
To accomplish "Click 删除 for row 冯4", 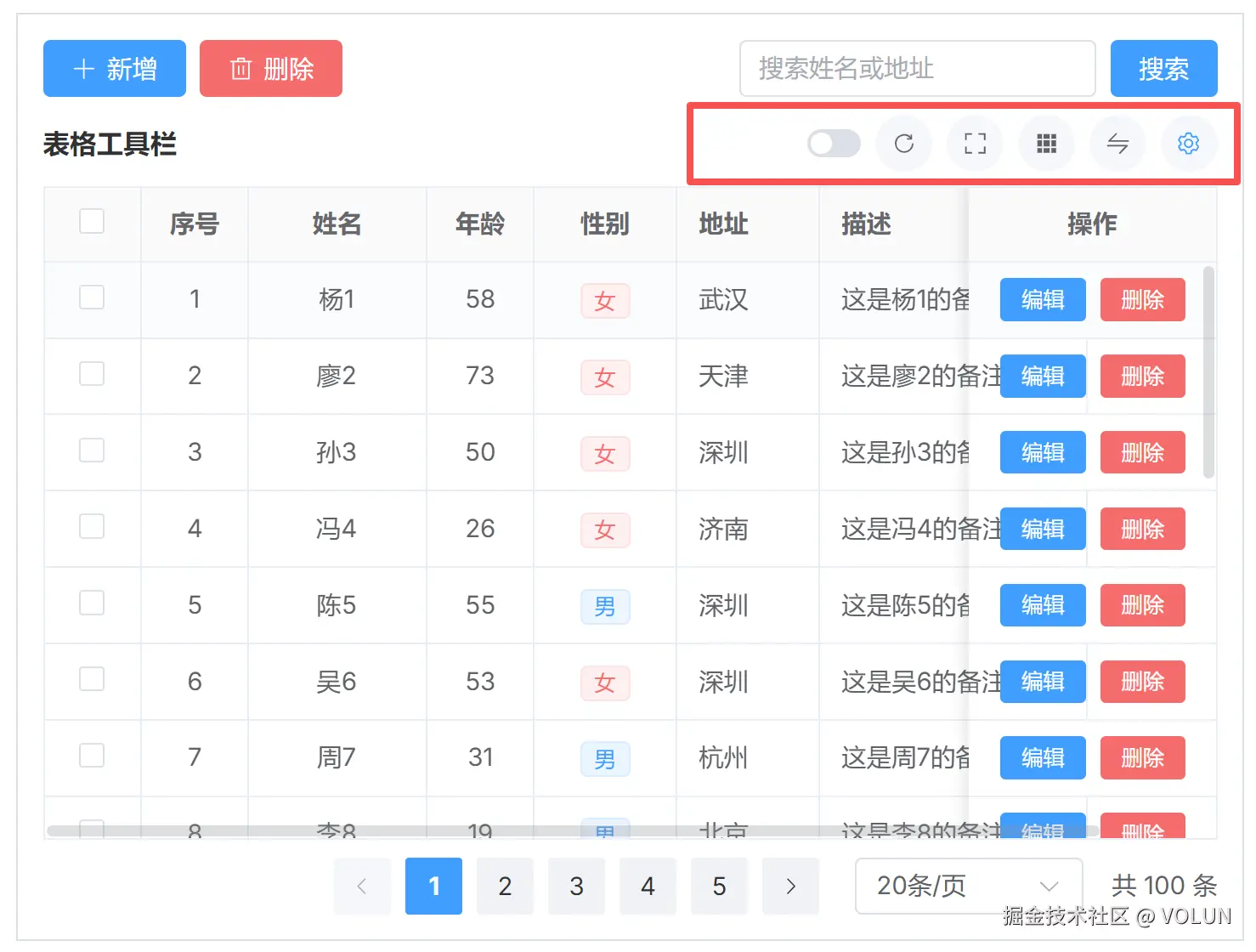I will coord(1143,529).
